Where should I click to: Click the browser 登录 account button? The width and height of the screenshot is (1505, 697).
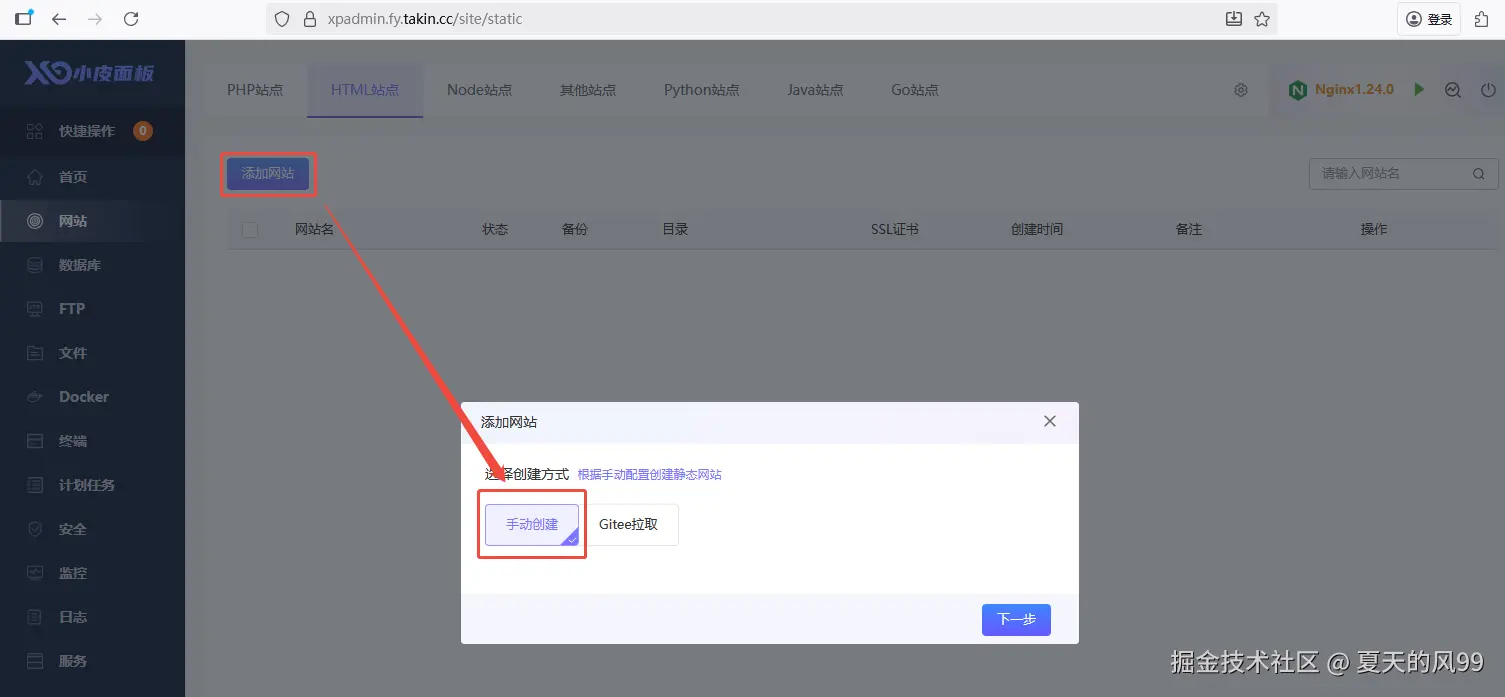[1429, 19]
